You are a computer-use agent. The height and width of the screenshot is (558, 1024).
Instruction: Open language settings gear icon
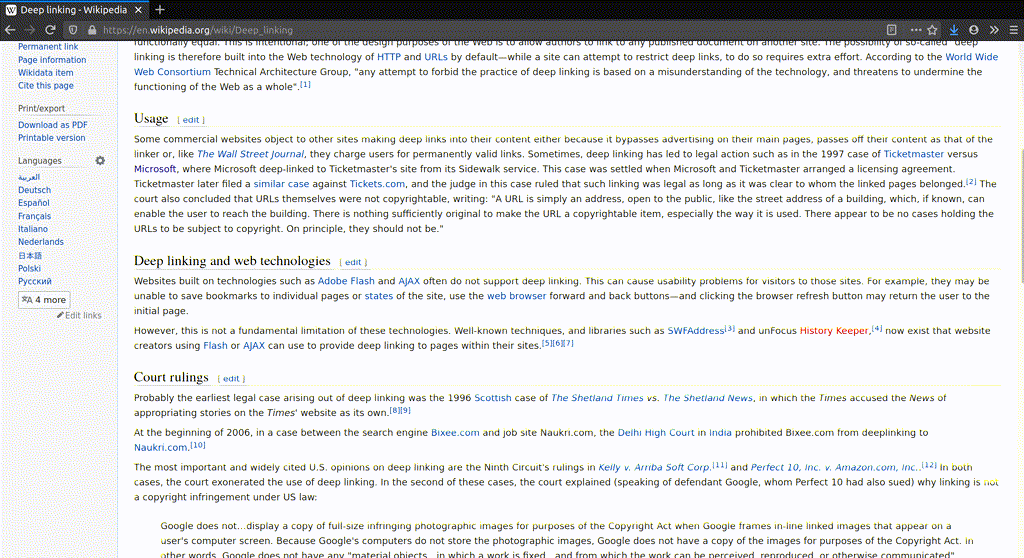pyautogui.click(x=100, y=160)
